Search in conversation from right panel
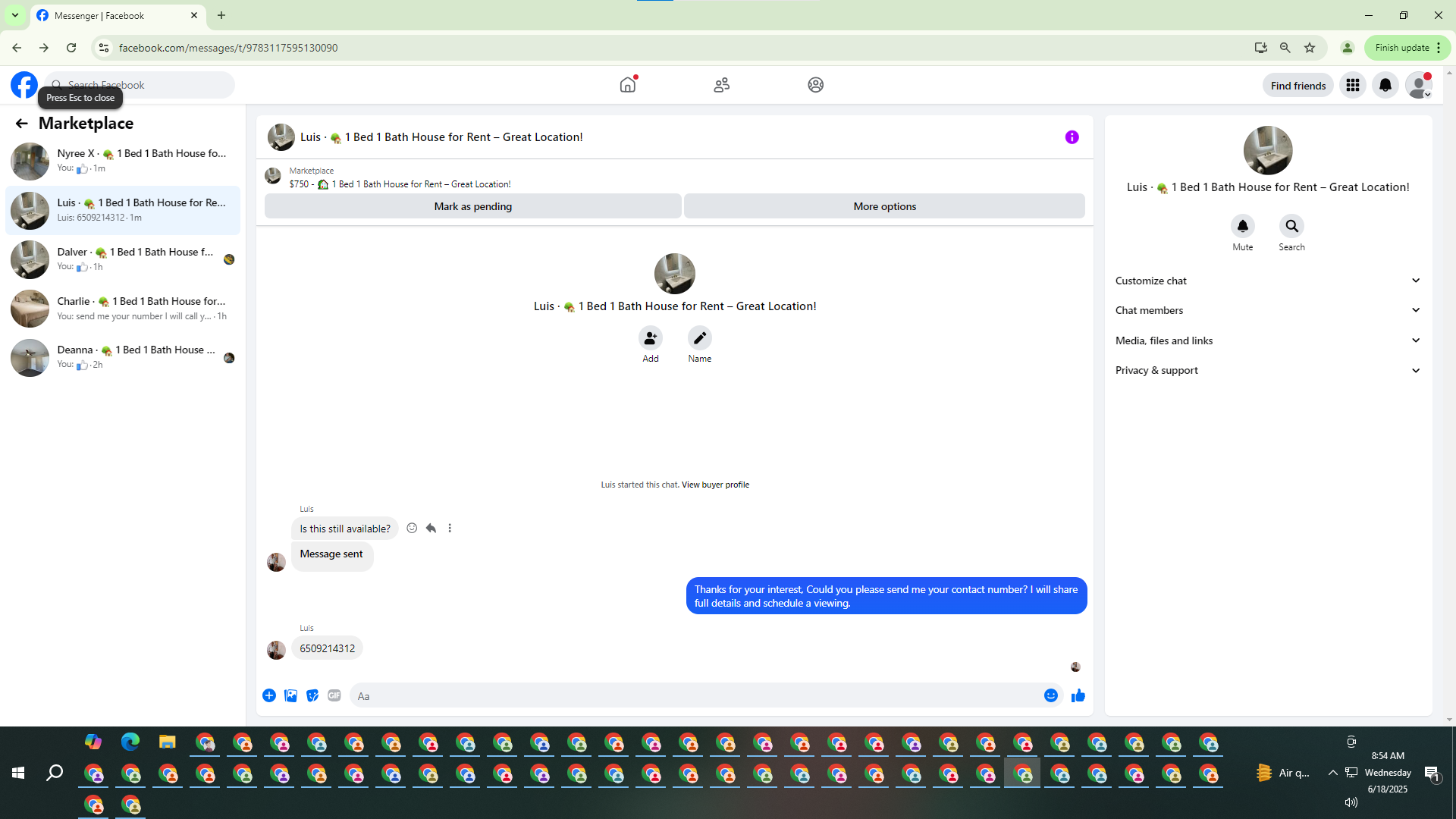 pyautogui.click(x=1292, y=226)
